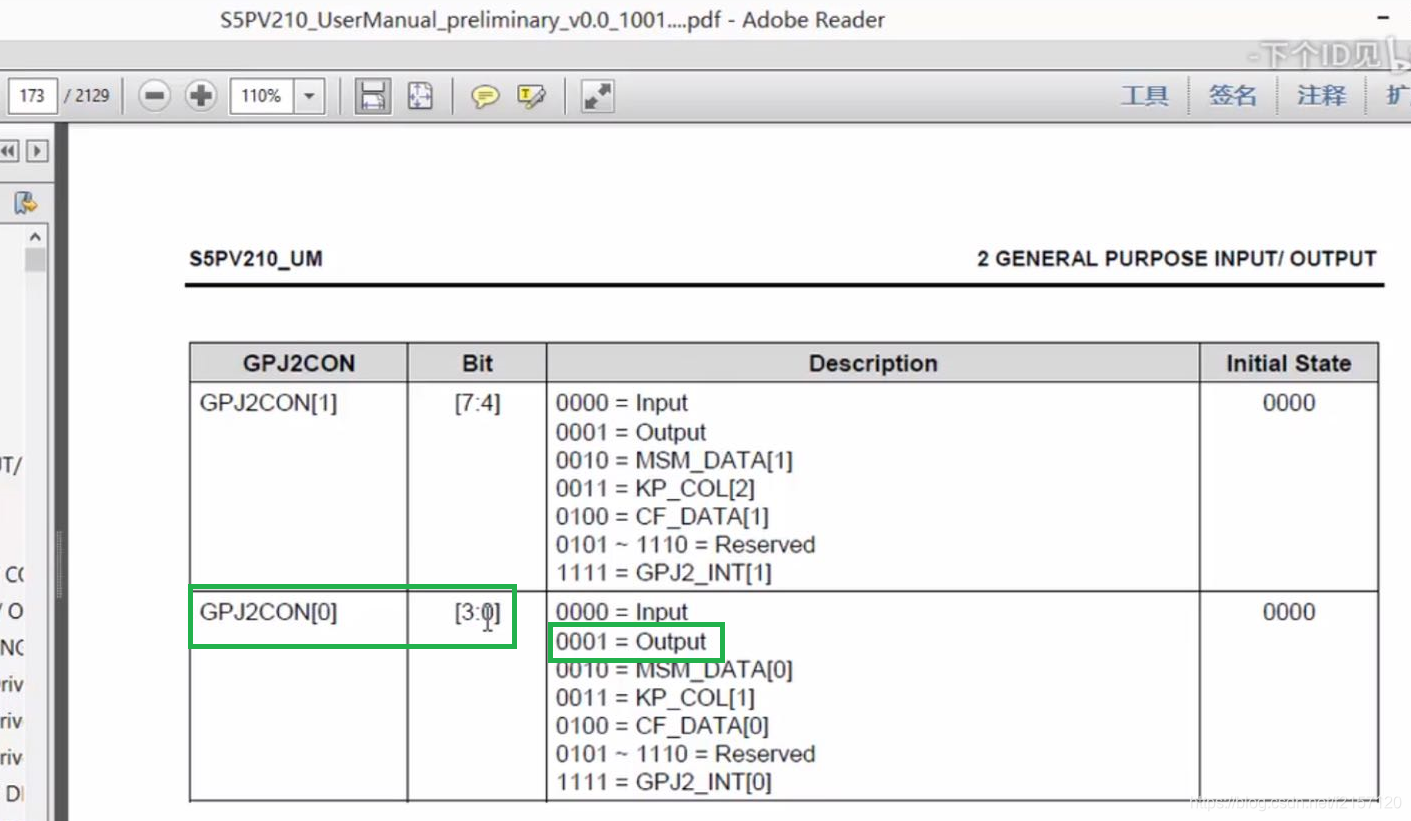Click the blog watermark link at bottom
Image resolution: width=1411 pixels, height=821 pixels.
pos(1295,803)
